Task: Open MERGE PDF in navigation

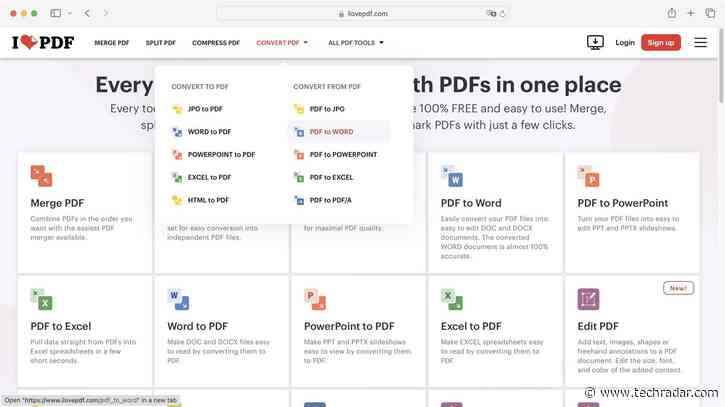Action: (x=111, y=43)
